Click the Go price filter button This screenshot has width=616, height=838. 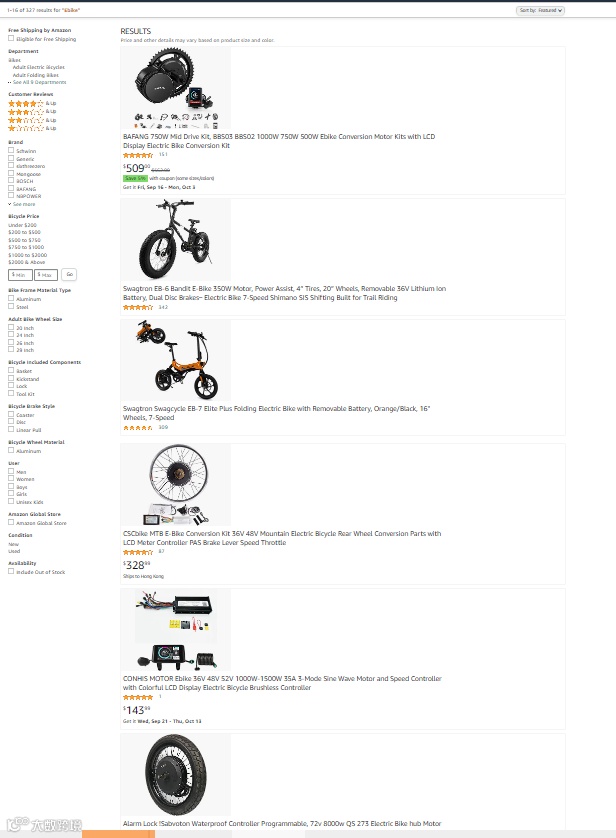69,274
